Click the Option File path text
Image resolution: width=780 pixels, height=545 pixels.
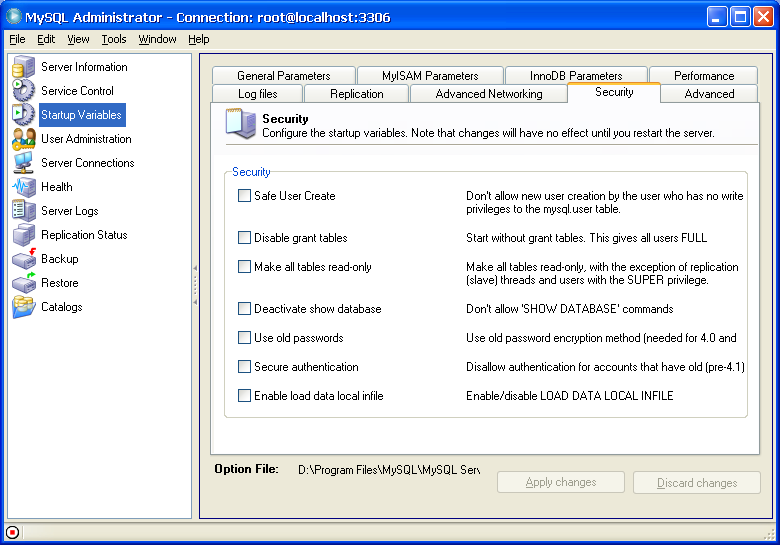tap(389, 469)
